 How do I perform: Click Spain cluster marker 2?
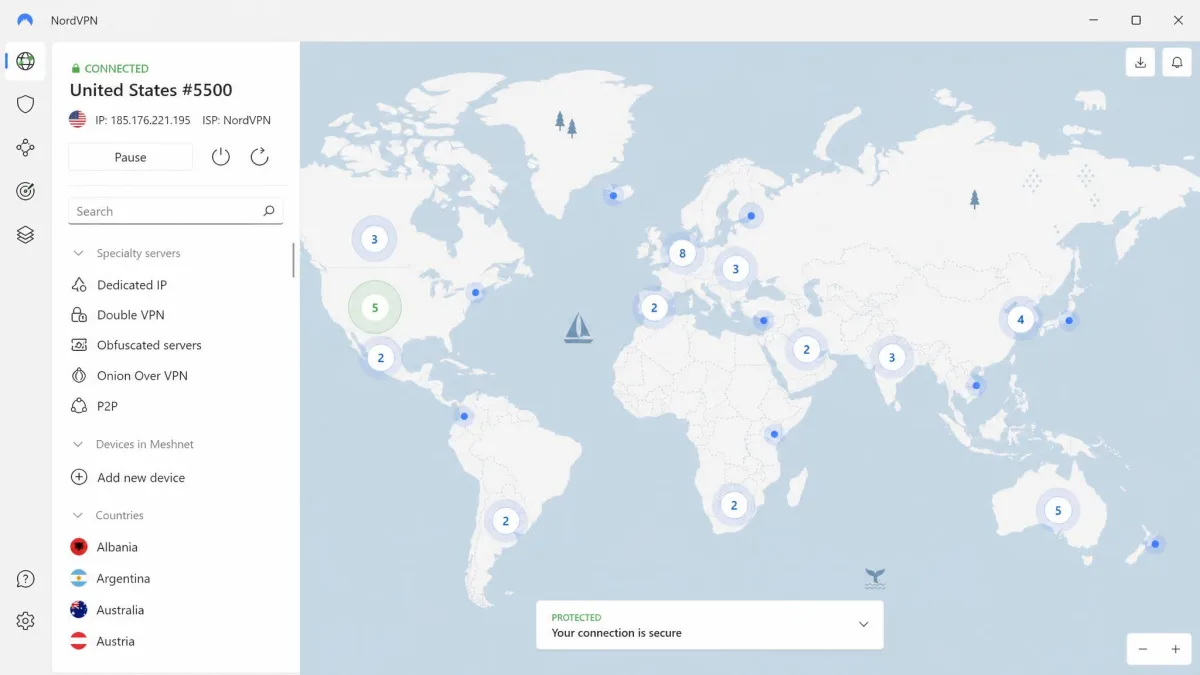tap(654, 307)
